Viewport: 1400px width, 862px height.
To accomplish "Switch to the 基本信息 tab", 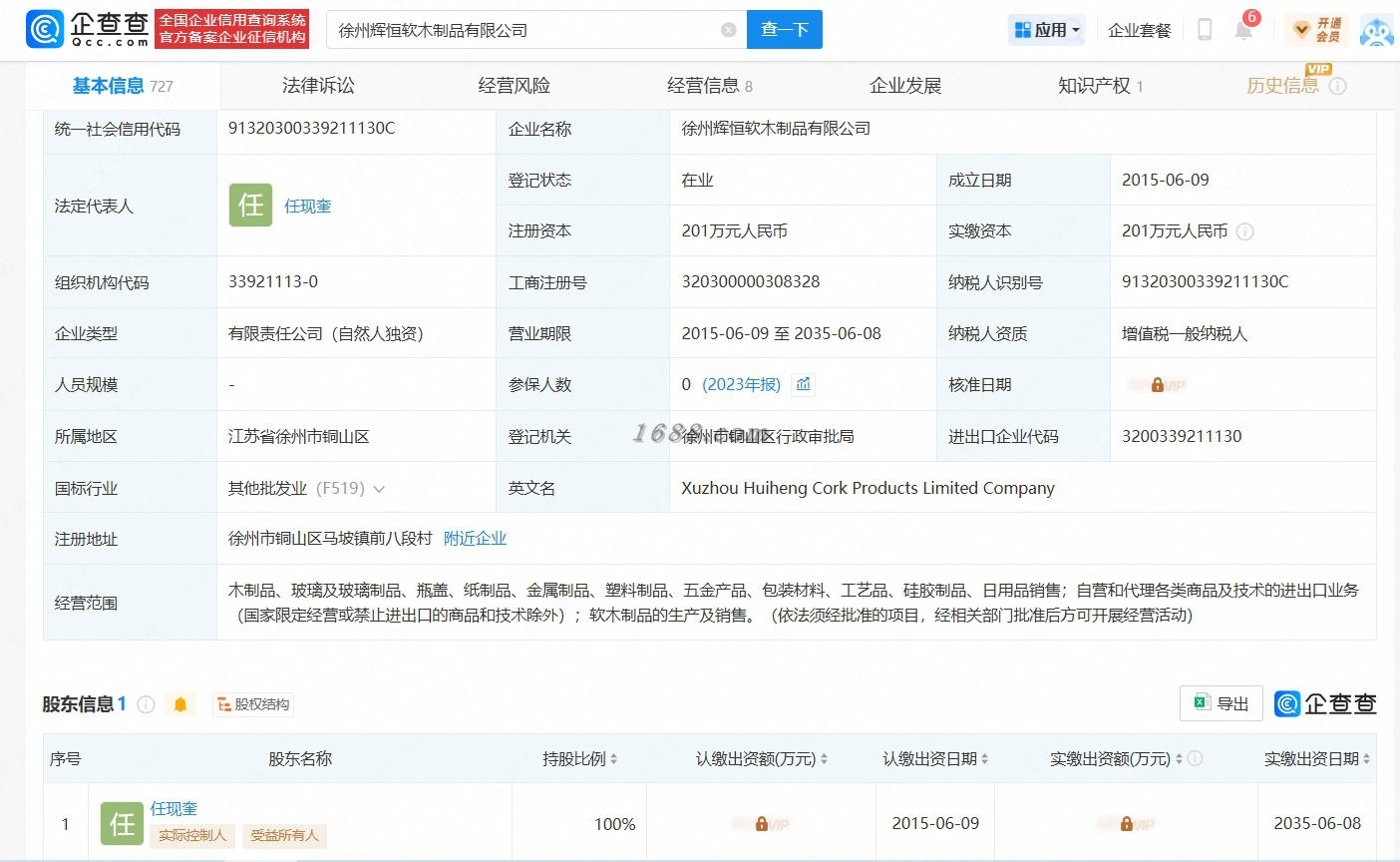I will [x=123, y=86].
